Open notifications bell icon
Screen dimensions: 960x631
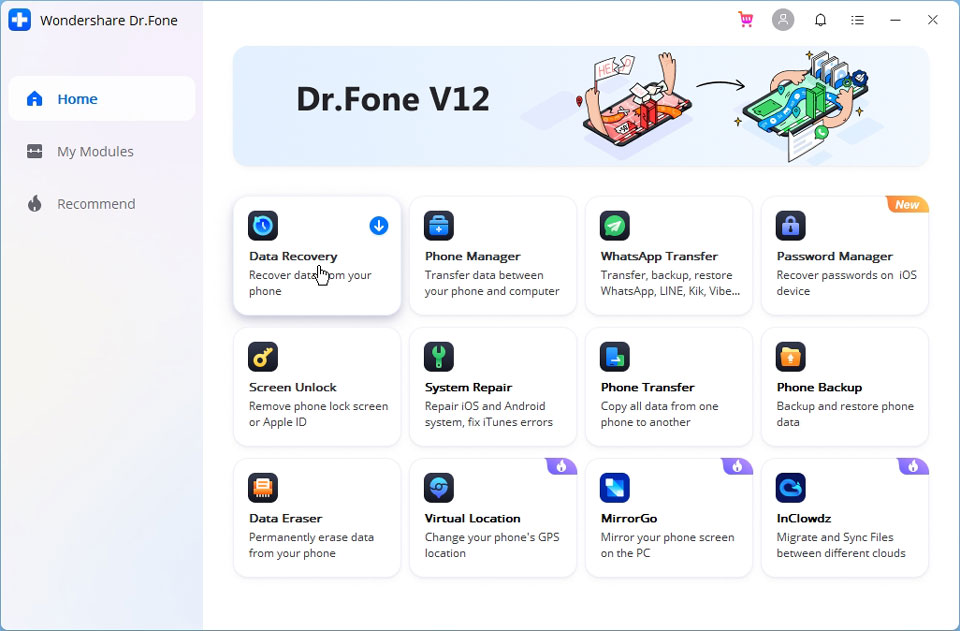click(820, 20)
